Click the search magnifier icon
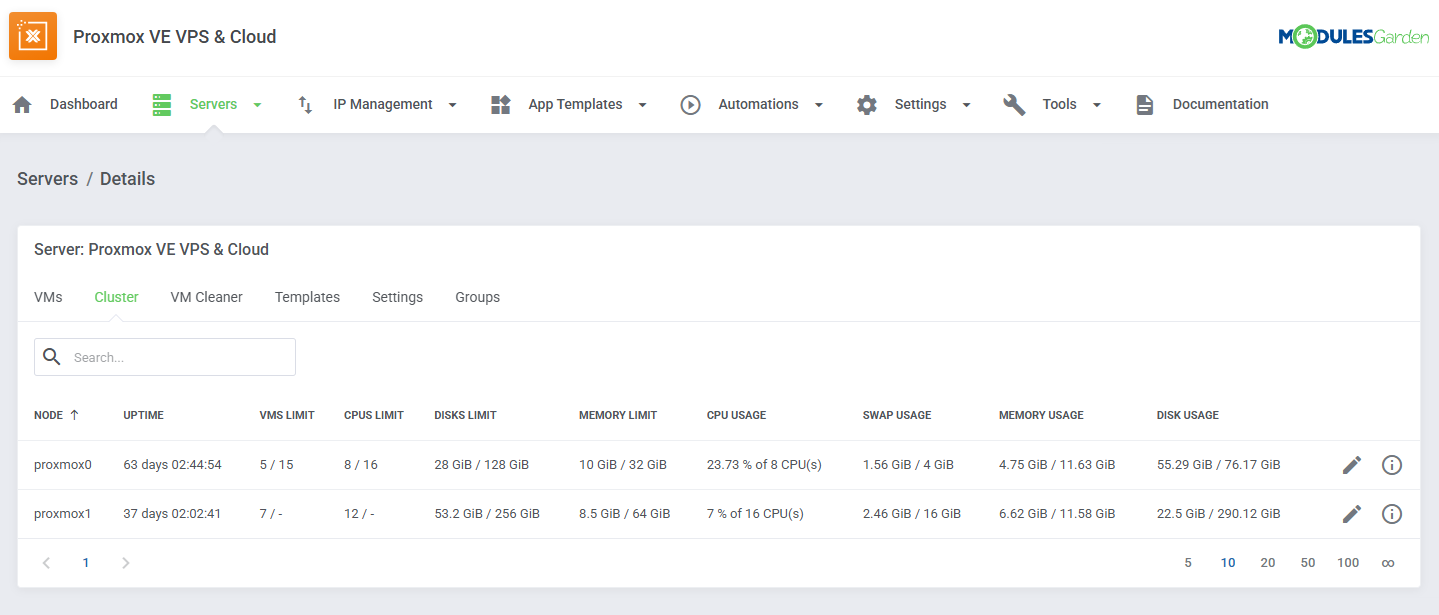The image size is (1439, 615). [52, 357]
